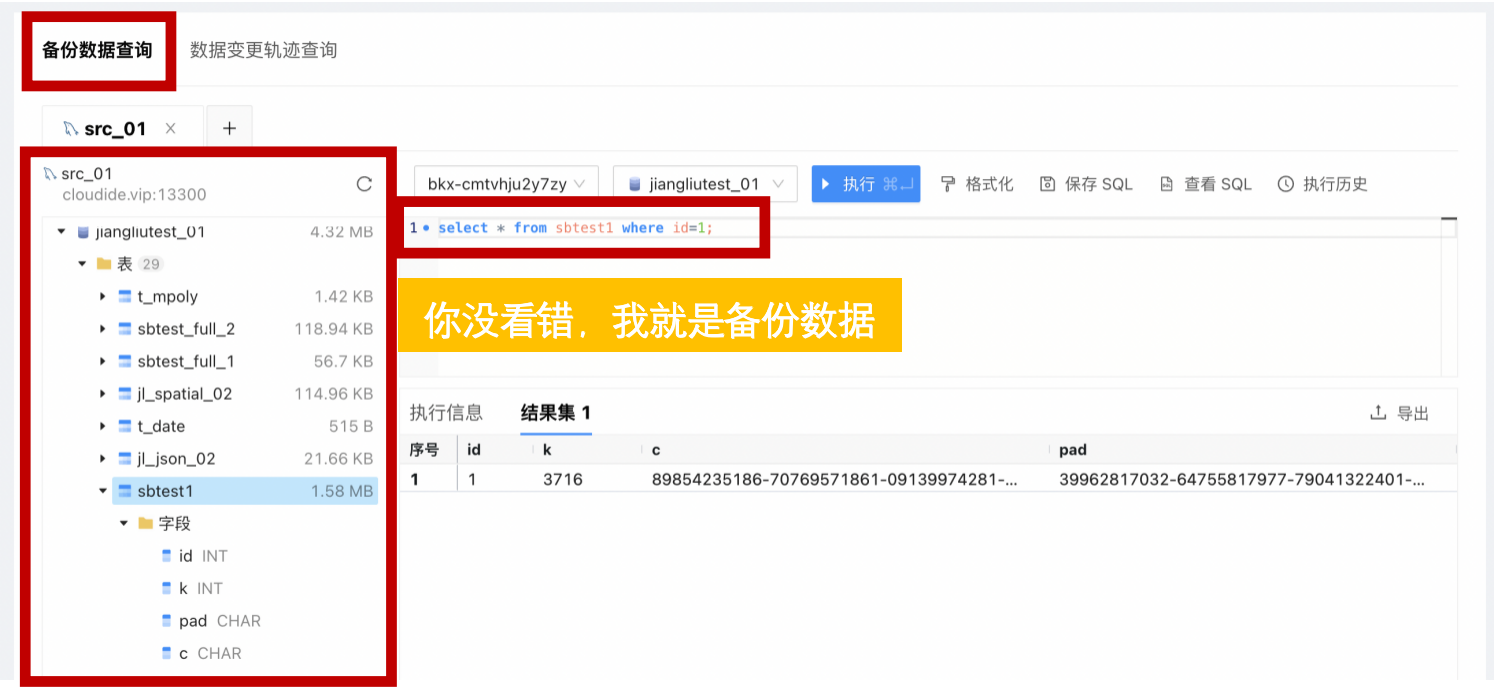Collapse the 表 (tables) folder node

pyautogui.click(x=82, y=263)
